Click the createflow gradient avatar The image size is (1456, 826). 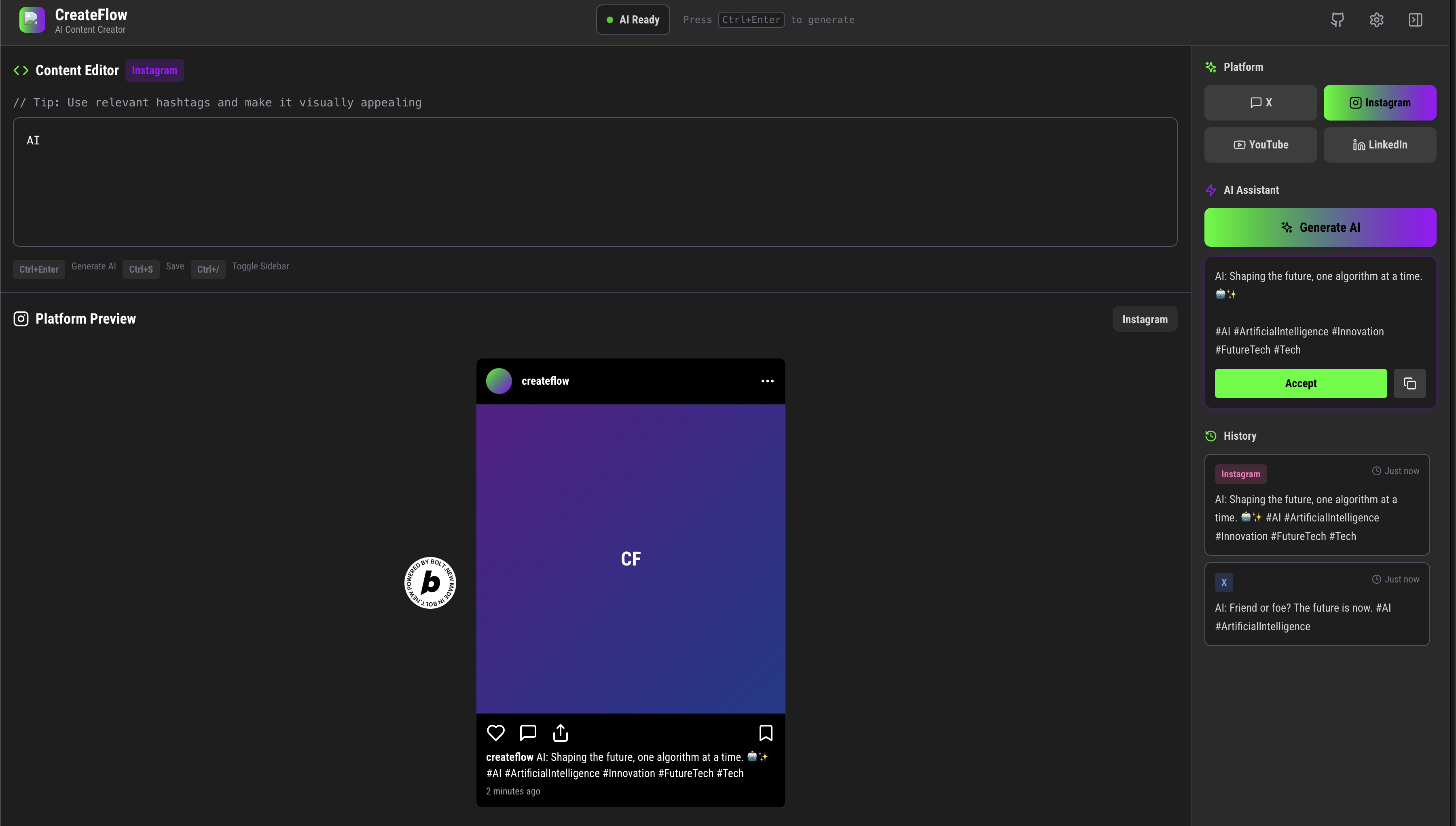(499, 381)
